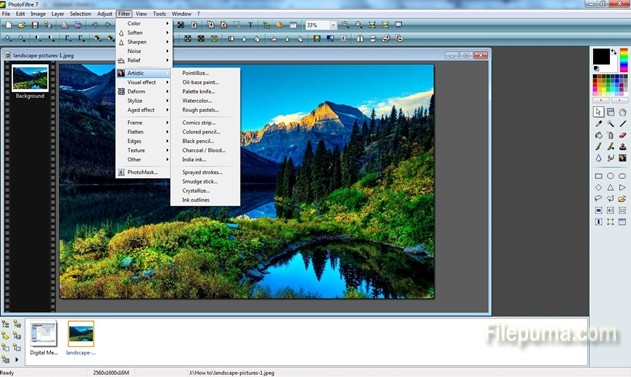The width and height of the screenshot is (631, 377).
Task: Choose the rhombus selection shape
Action: [x=598, y=187]
